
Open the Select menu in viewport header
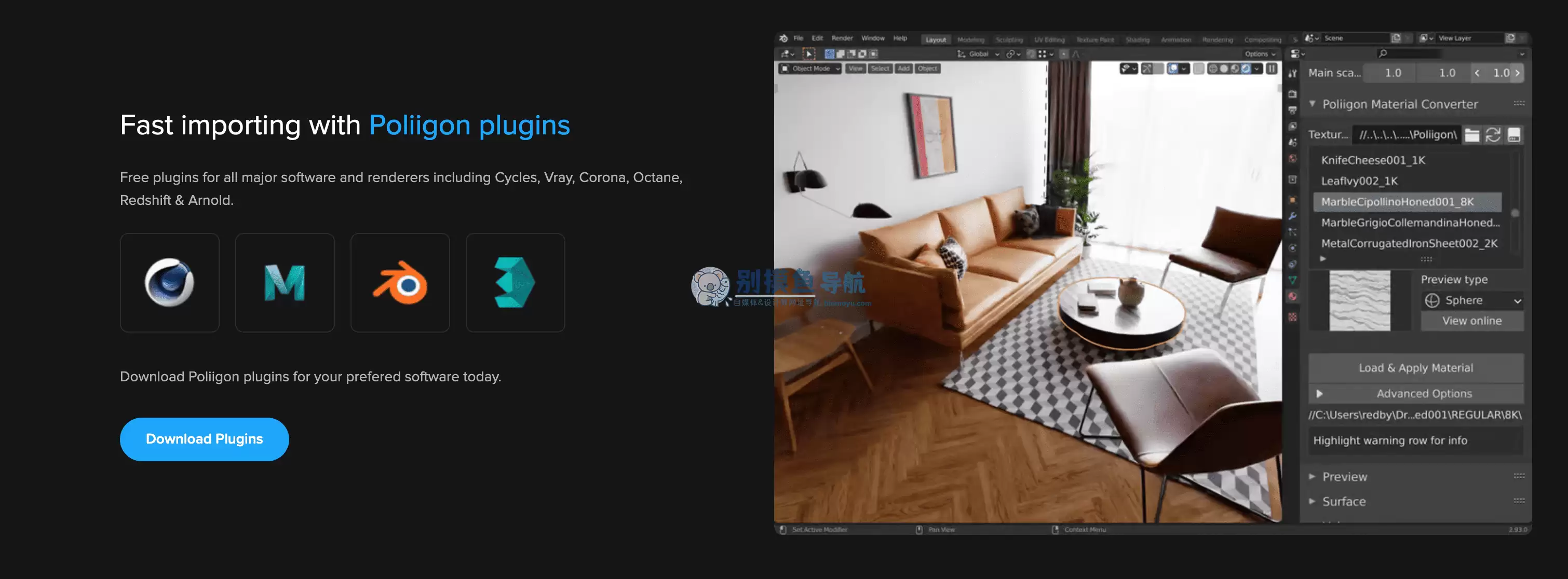click(880, 68)
